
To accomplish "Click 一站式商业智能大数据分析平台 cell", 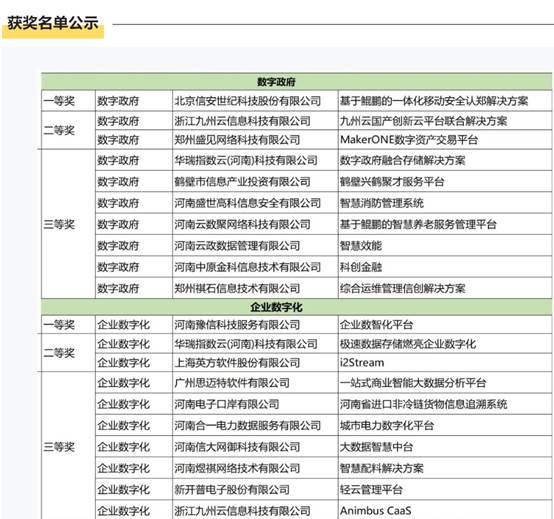I will click(445, 383).
